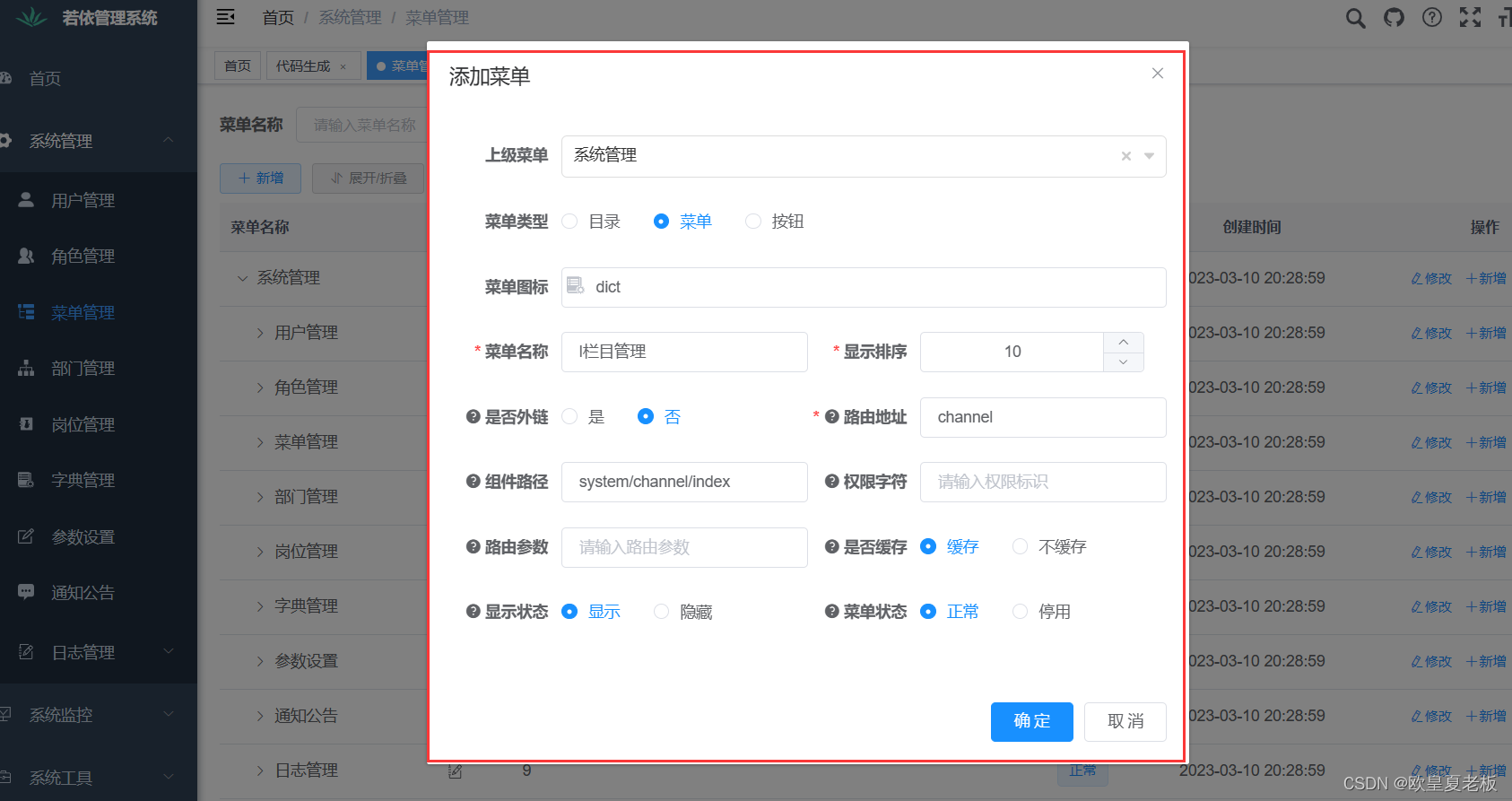Screen dimensions: 1512x801
Task: Click the 参数设置 sidebar icon
Action: pos(26,536)
